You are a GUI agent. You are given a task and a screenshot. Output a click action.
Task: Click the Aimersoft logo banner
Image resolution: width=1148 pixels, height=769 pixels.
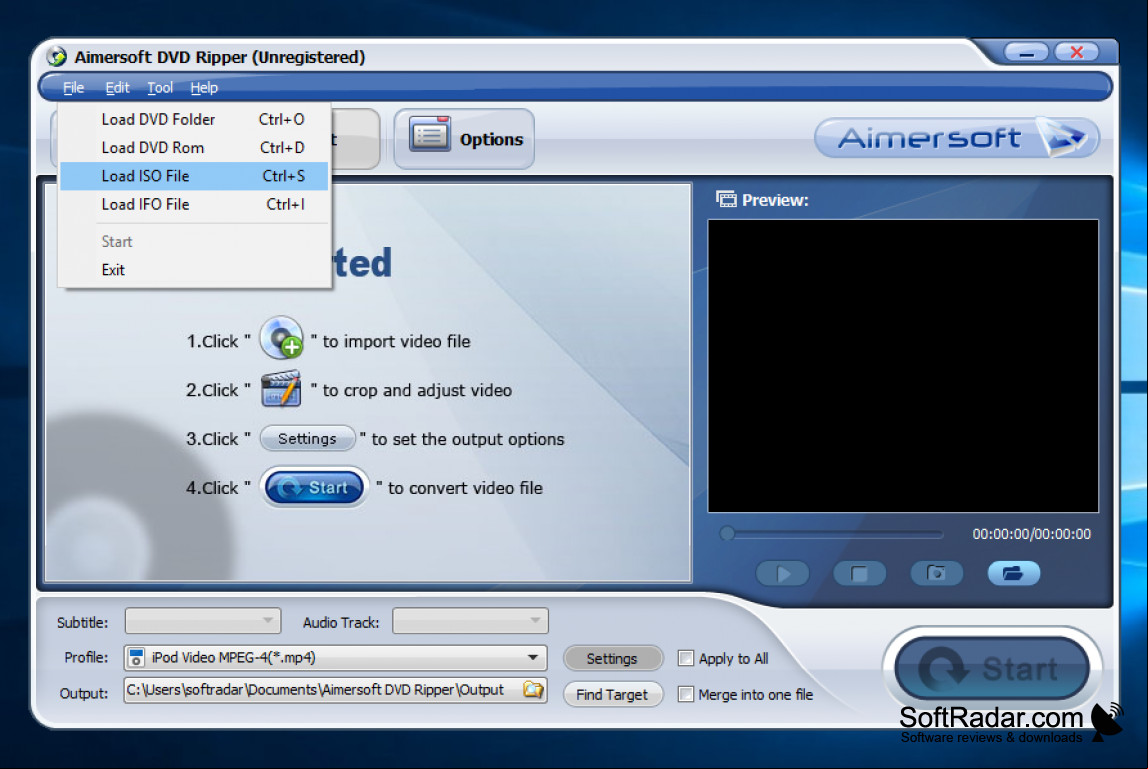pos(956,138)
